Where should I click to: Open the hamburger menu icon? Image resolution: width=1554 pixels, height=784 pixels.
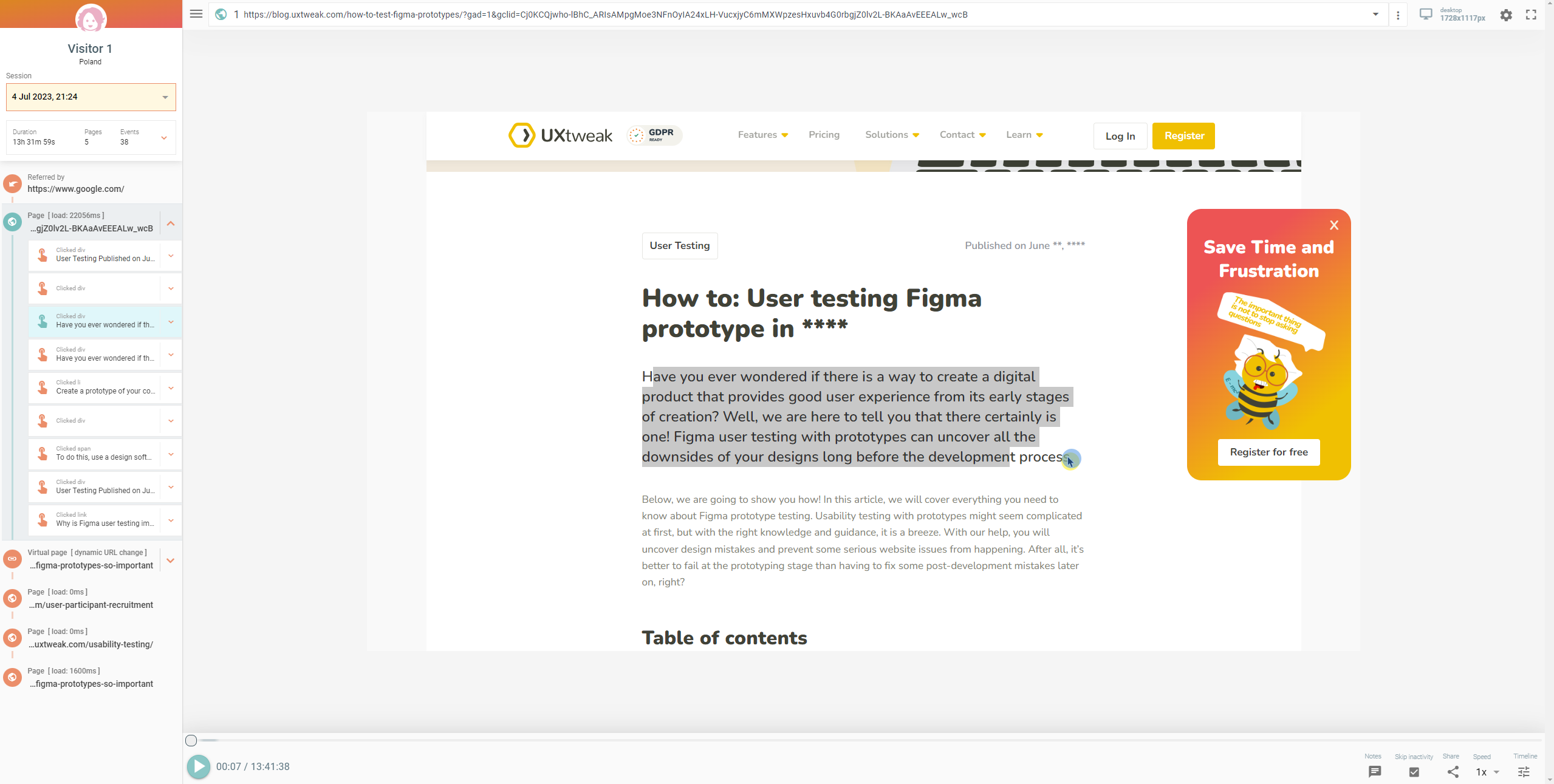pos(196,14)
